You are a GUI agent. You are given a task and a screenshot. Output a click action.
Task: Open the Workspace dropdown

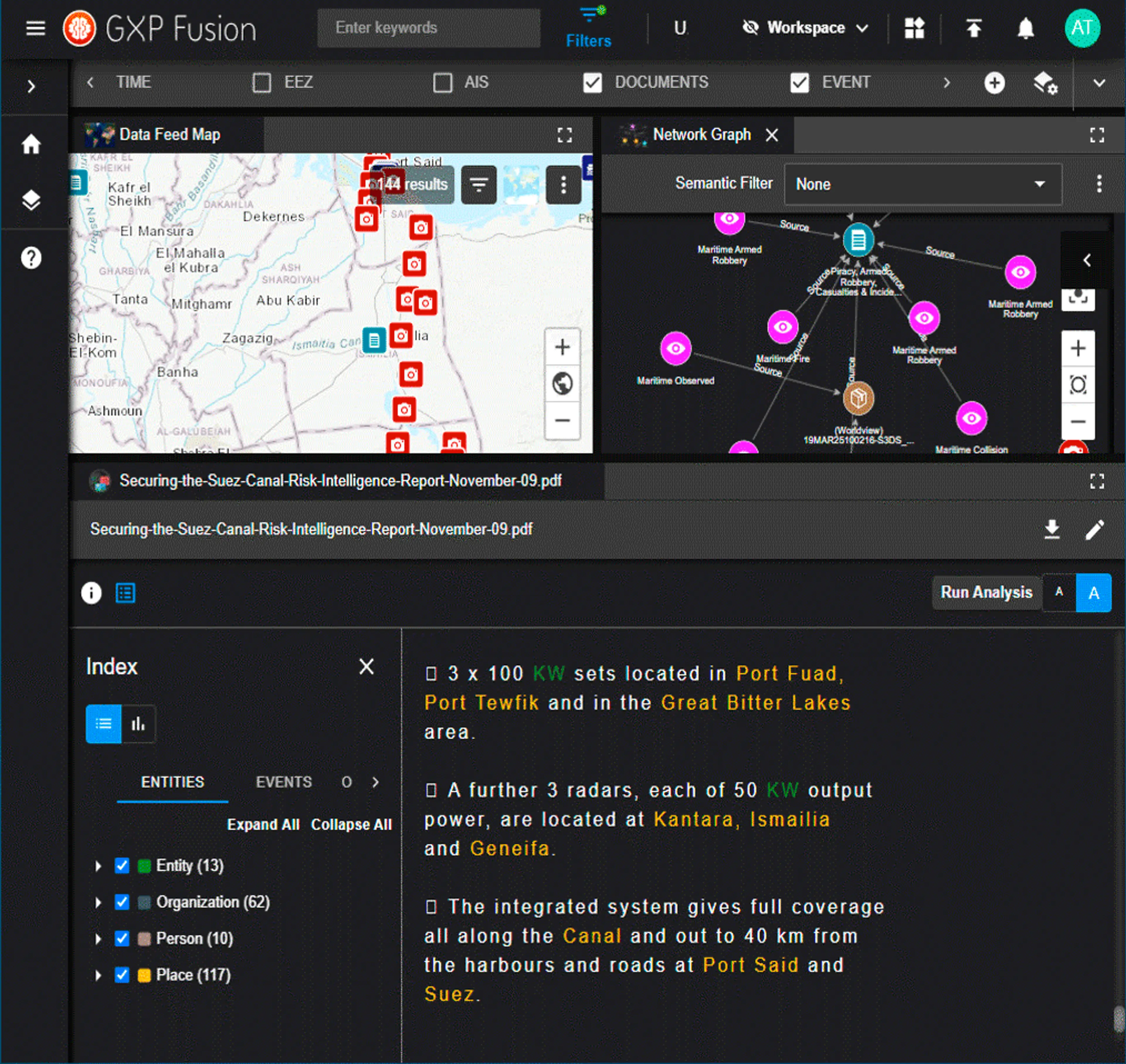click(x=806, y=28)
